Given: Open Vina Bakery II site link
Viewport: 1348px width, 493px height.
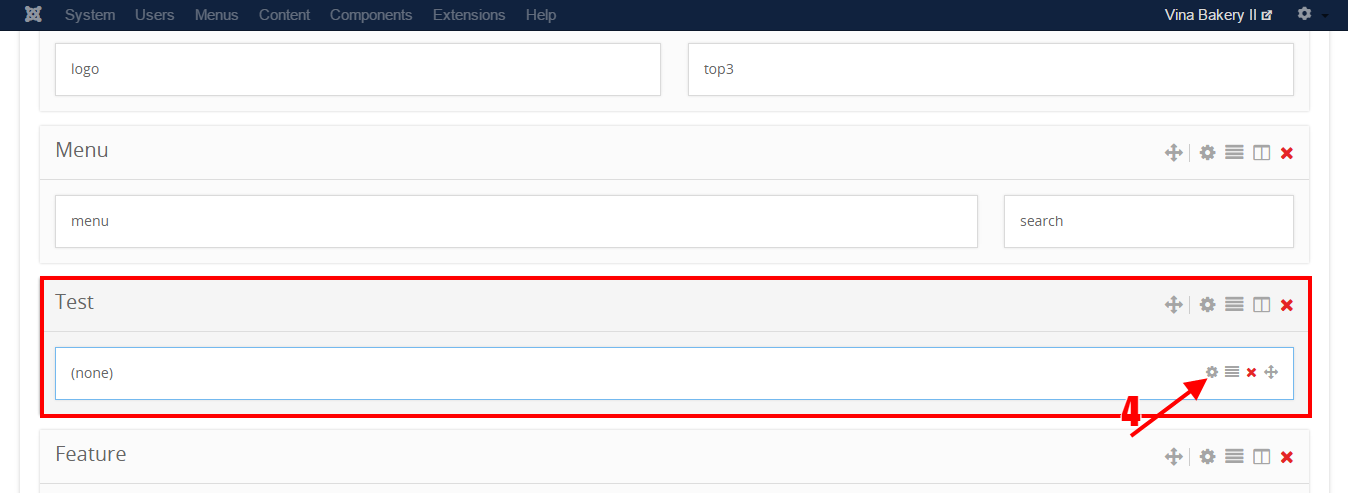Looking at the screenshot, I should [1218, 15].
